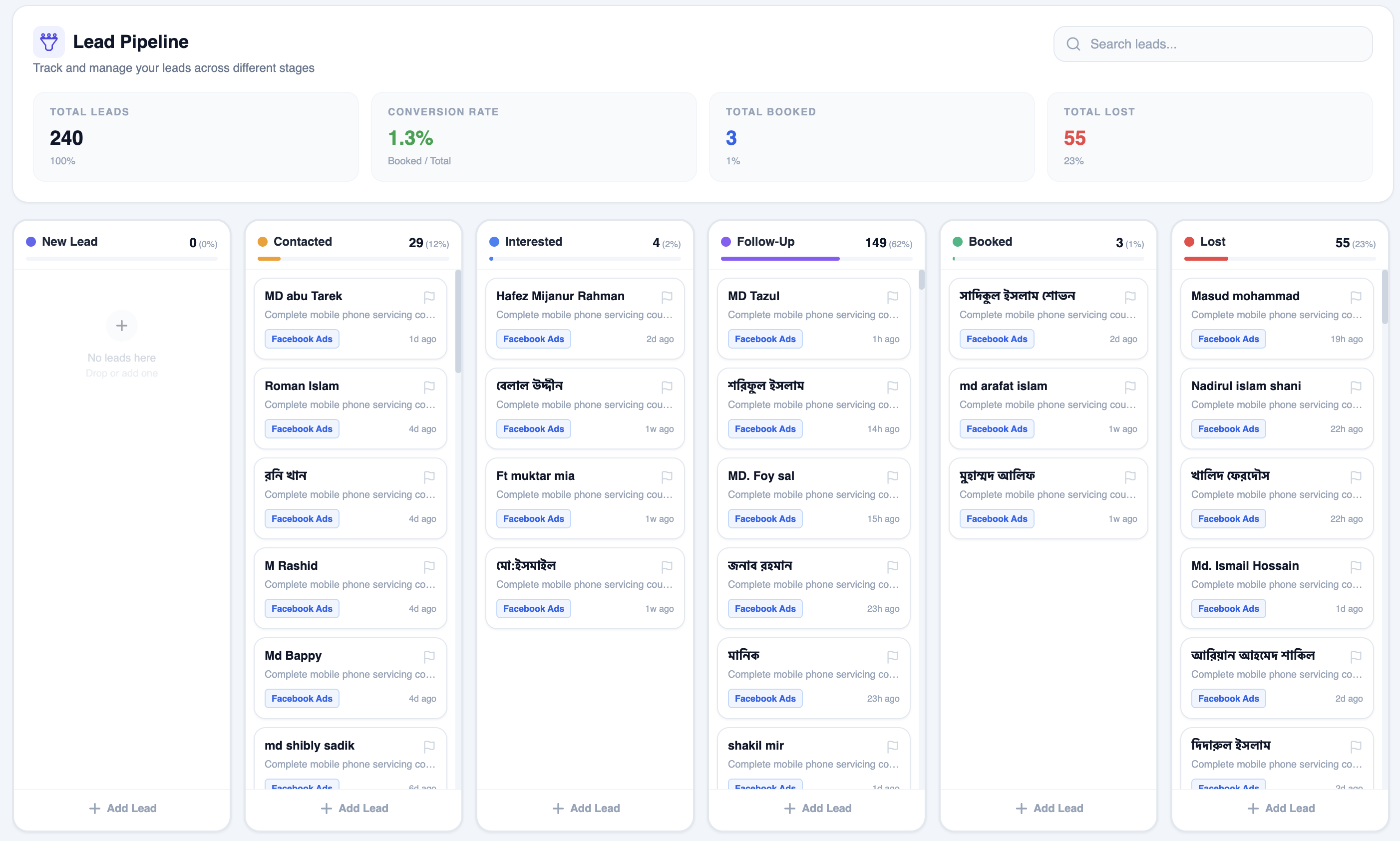Flag the MD Tazul lead

coord(892,297)
